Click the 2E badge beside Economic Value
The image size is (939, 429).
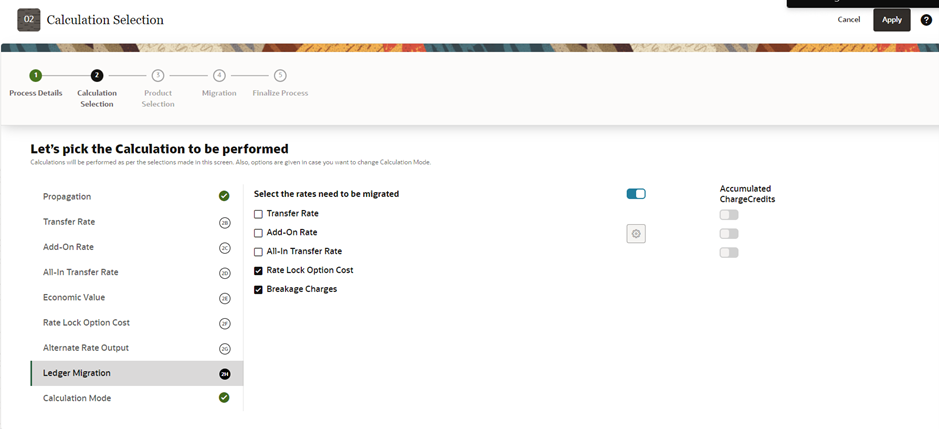point(225,298)
